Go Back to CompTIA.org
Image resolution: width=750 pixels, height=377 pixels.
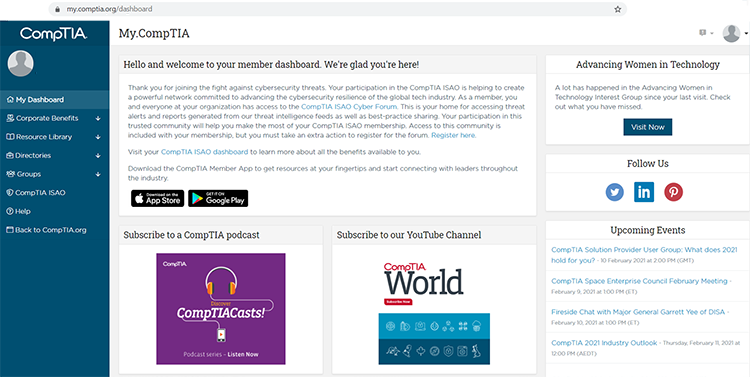click(x=55, y=230)
